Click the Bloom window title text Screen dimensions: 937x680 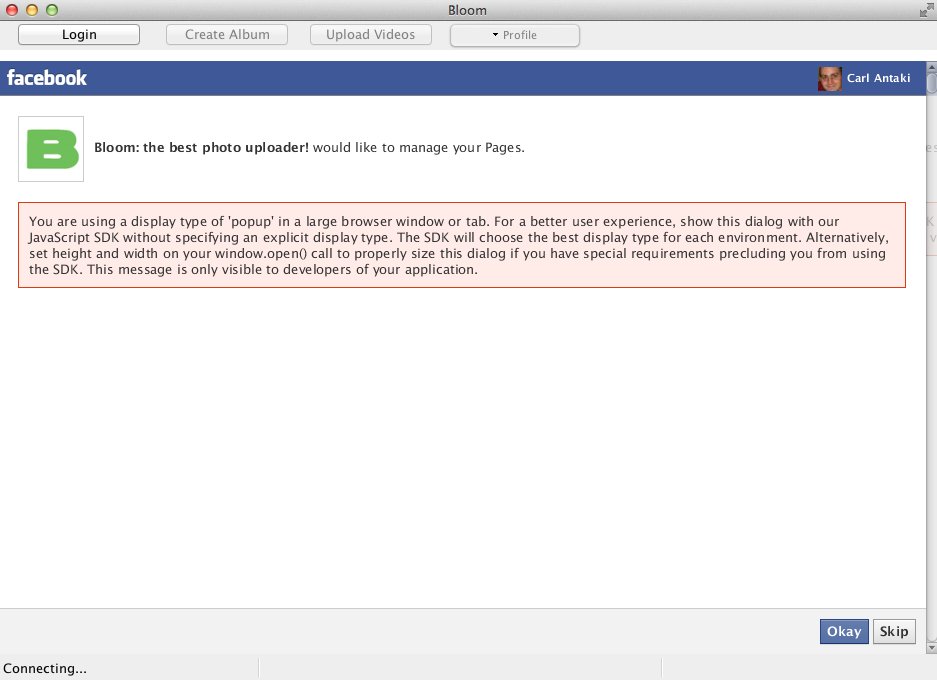click(468, 10)
